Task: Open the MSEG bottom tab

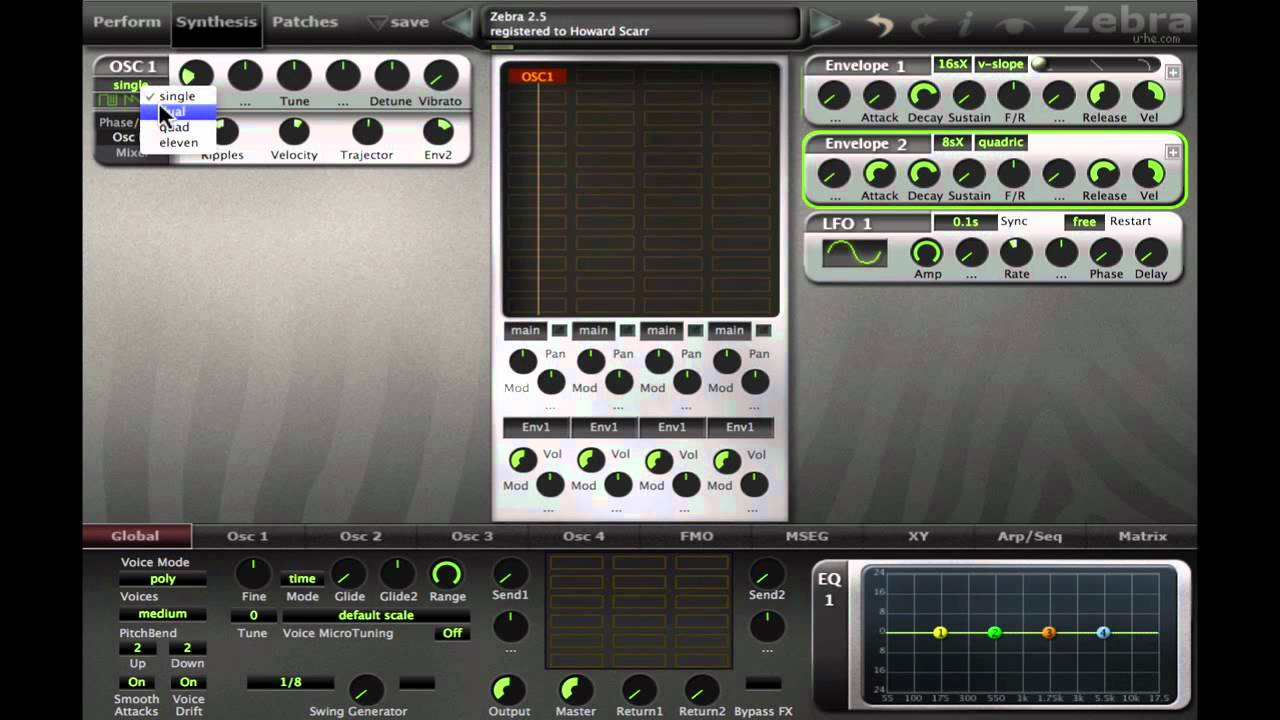Action: 807,537
